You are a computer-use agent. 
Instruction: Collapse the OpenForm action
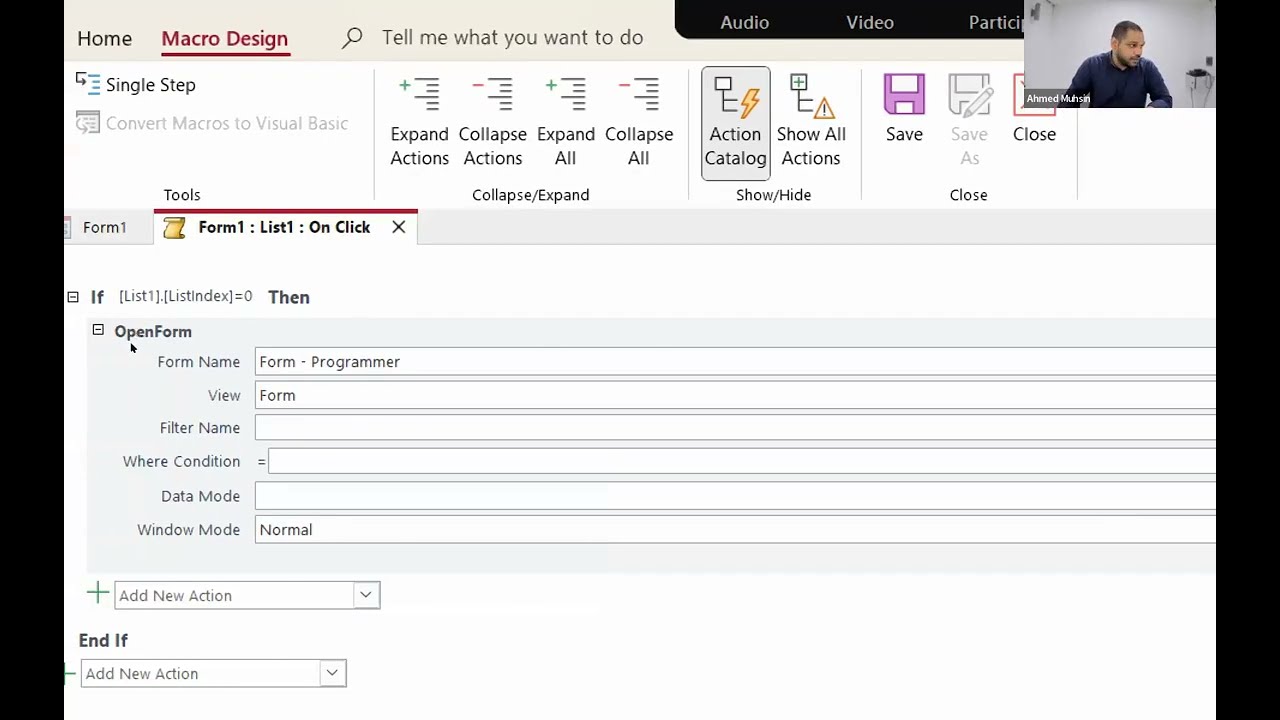click(98, 330)
